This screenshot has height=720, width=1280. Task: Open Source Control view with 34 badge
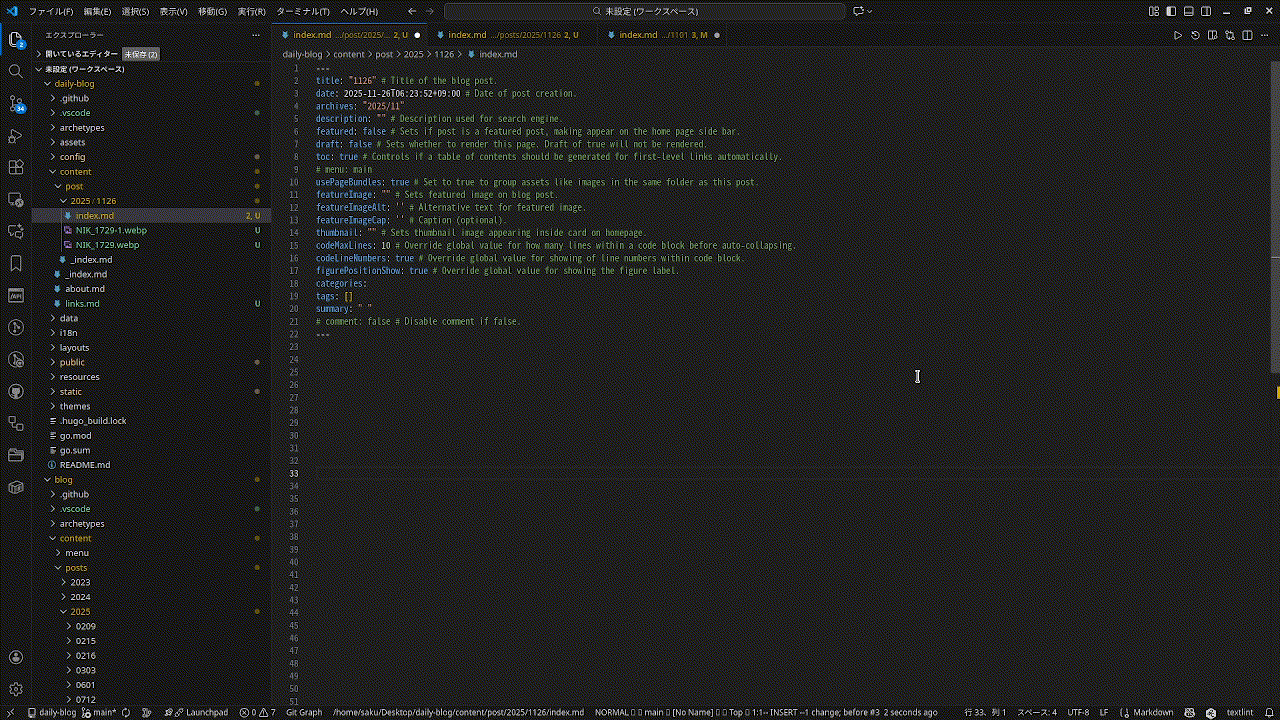(16, 104)
